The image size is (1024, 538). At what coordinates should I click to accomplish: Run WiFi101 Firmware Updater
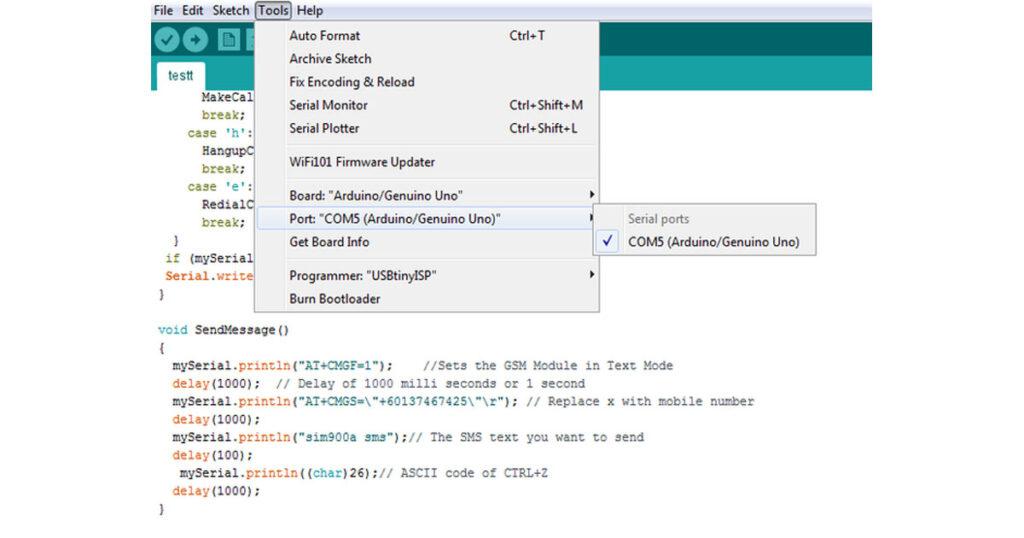pyautogui.click(x=362, y=162)
